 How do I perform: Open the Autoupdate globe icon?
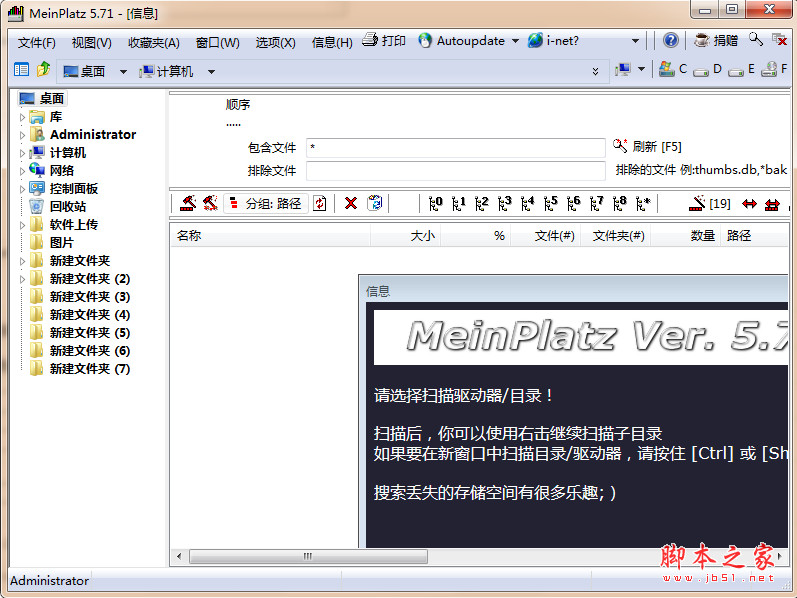[x=425, y=40]
